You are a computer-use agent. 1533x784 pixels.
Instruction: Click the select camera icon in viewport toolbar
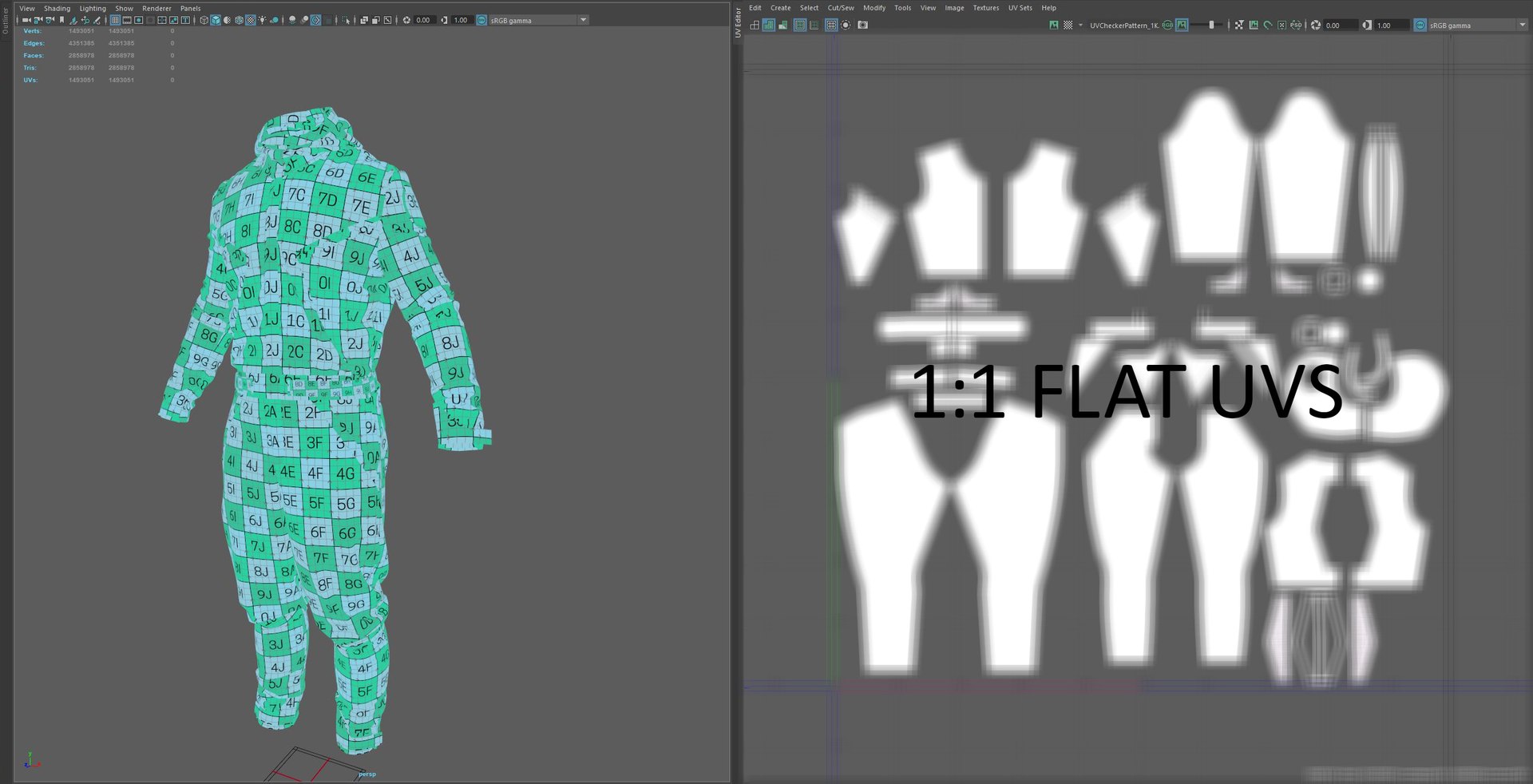pos(26,20)
